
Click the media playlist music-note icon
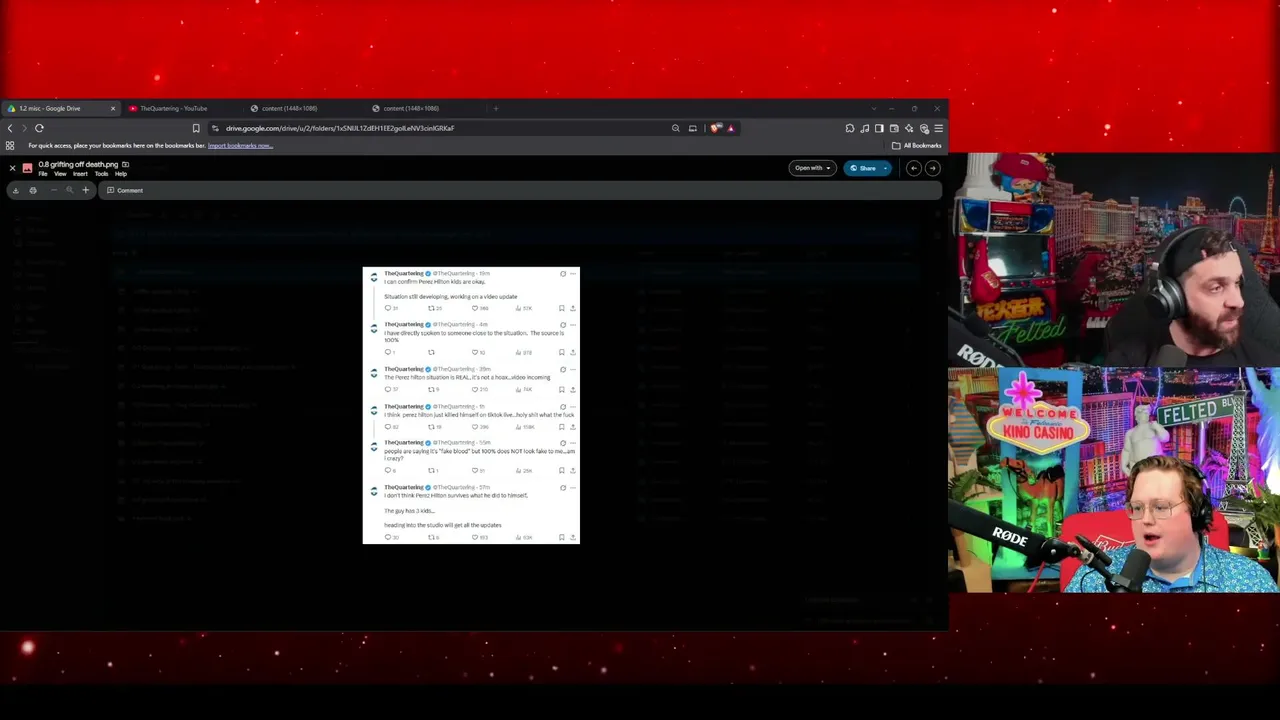click(x=865, y=128)
